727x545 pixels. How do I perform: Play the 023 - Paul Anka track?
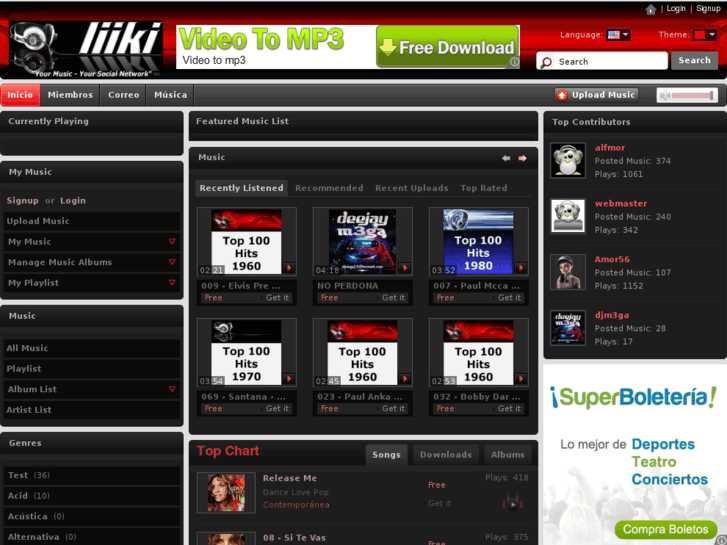(405, 379)
